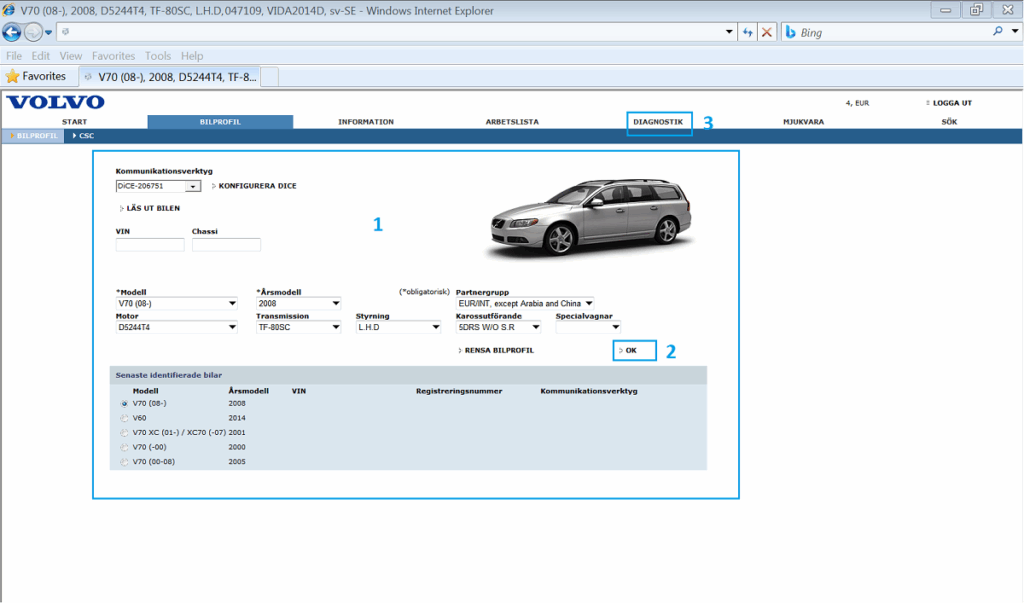Click the Volvo logo
Screen dimensions: 1024x603
coord(55,103)
